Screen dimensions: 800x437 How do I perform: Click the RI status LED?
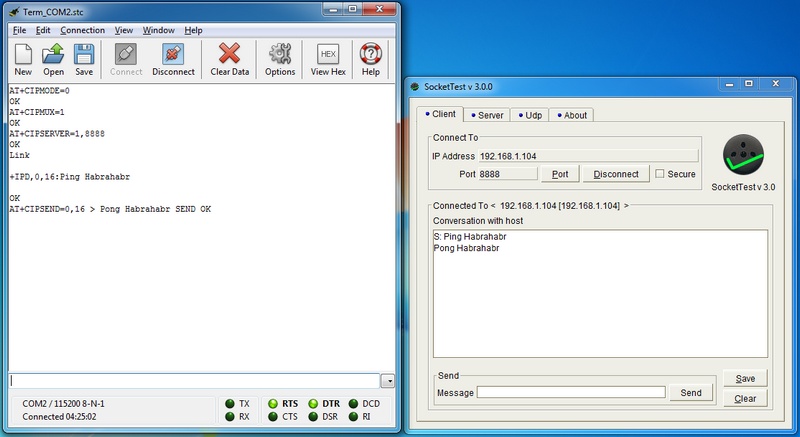(x=353, y=417)
